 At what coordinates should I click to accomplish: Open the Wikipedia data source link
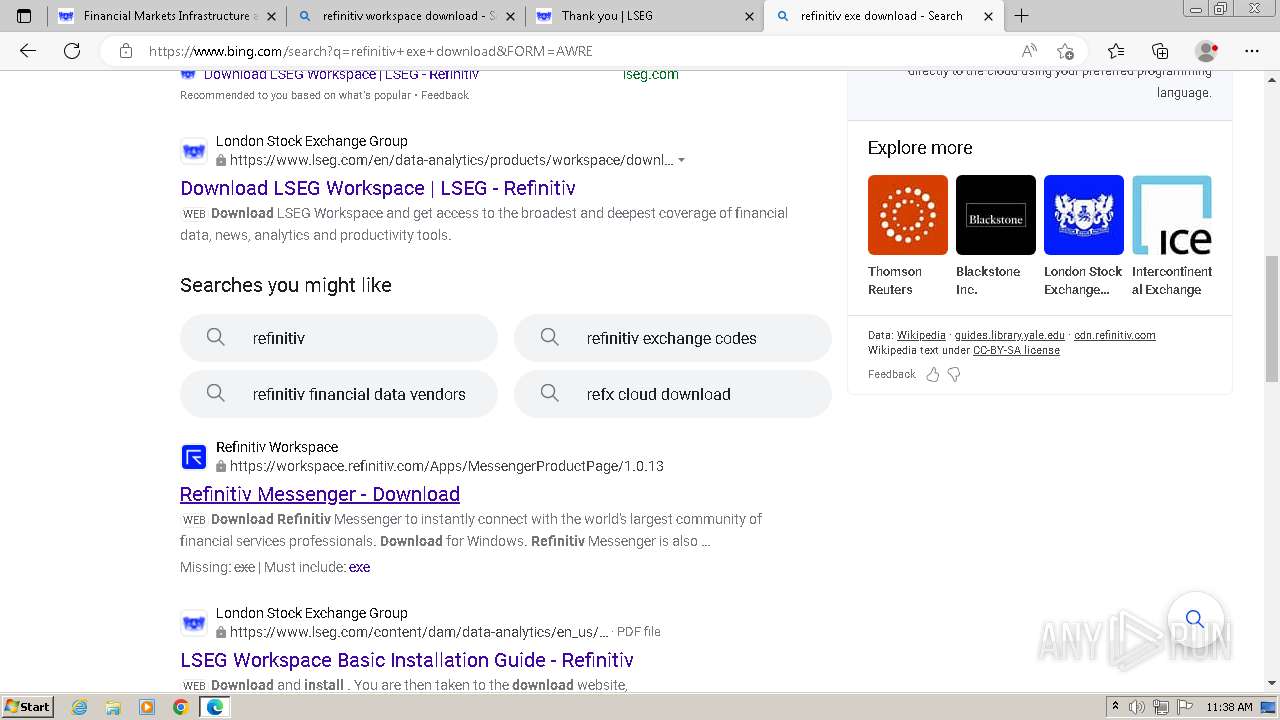coord(921,335)
